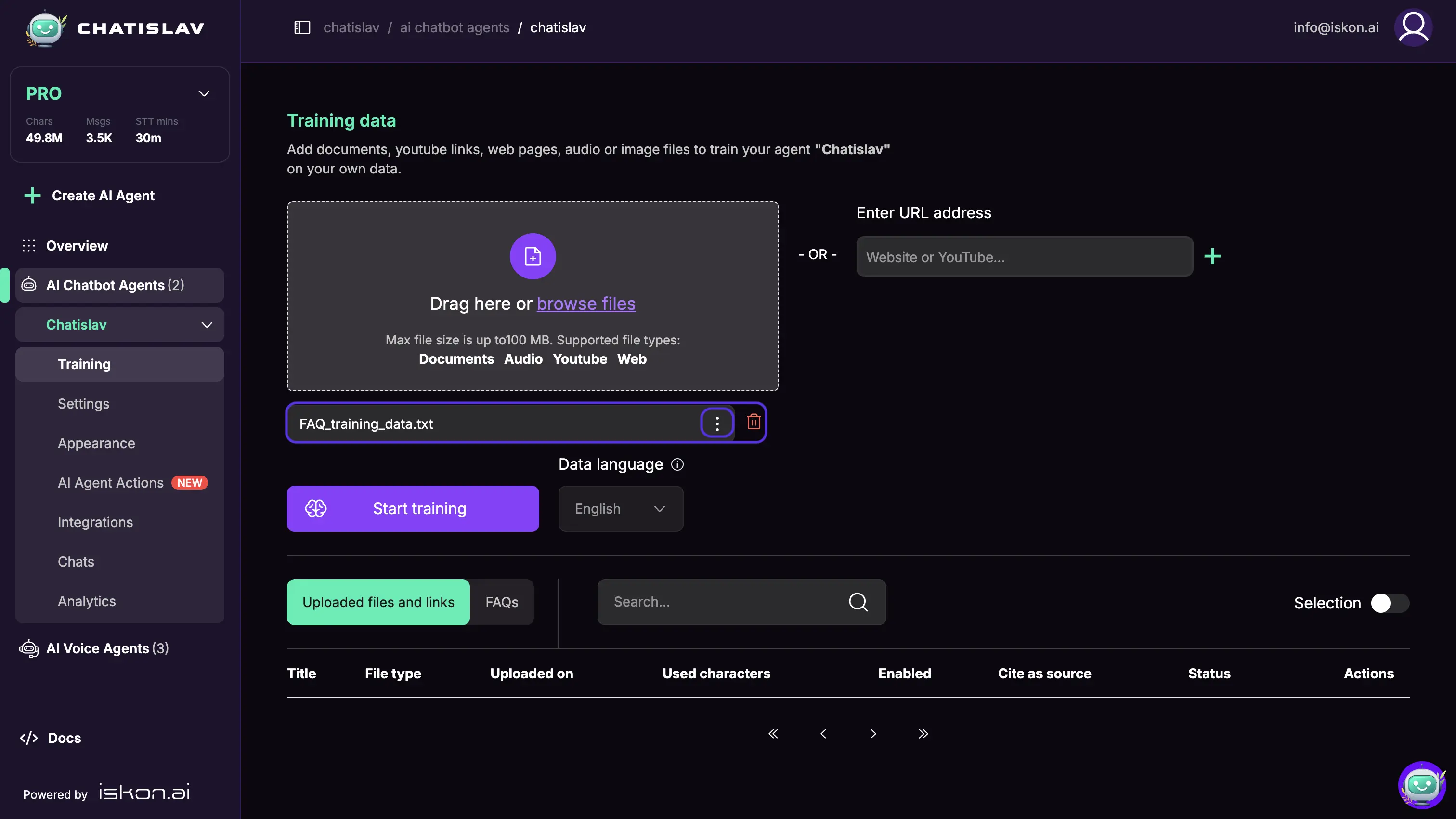Switch to Uploaded files and links tab
Screen dimensions: 1456x819
pos(378,602)
